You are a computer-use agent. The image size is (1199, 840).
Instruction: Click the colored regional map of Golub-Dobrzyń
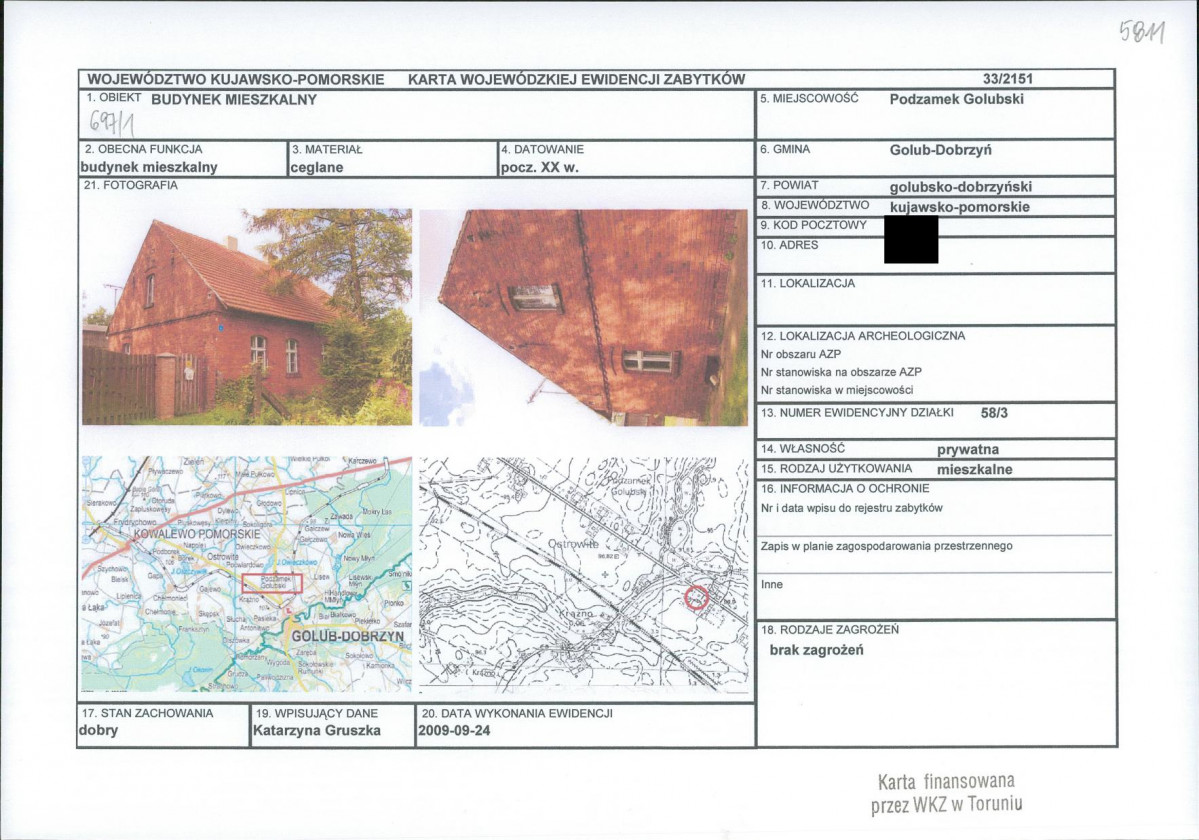[247, 574]
